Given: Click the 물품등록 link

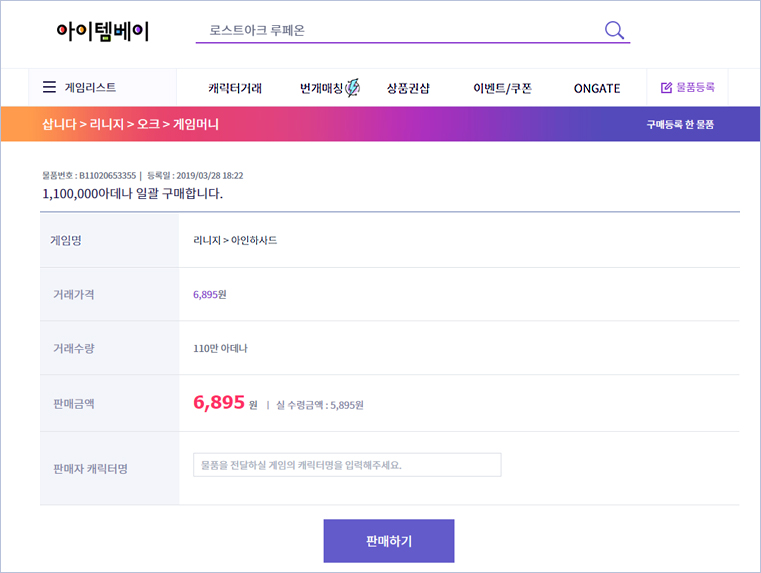Looking at the screenshot, I should 695,87.
